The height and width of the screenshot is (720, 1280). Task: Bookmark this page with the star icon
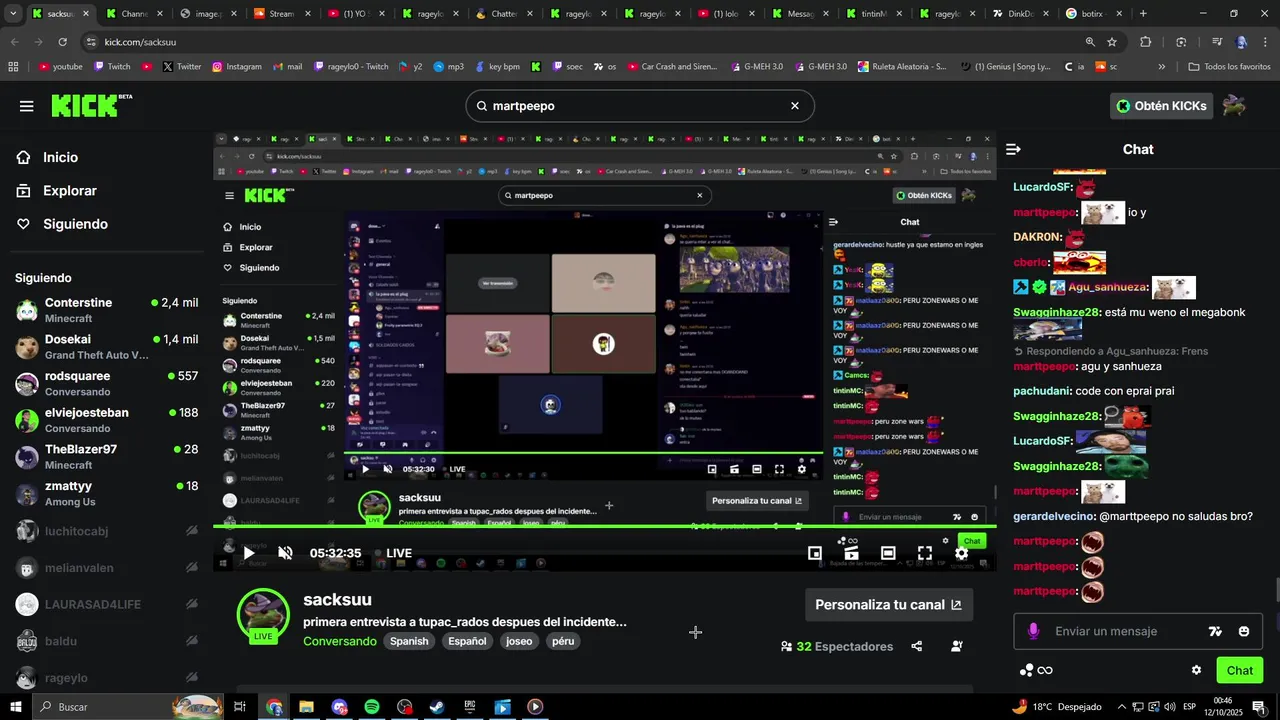(x=1112, y=42)
